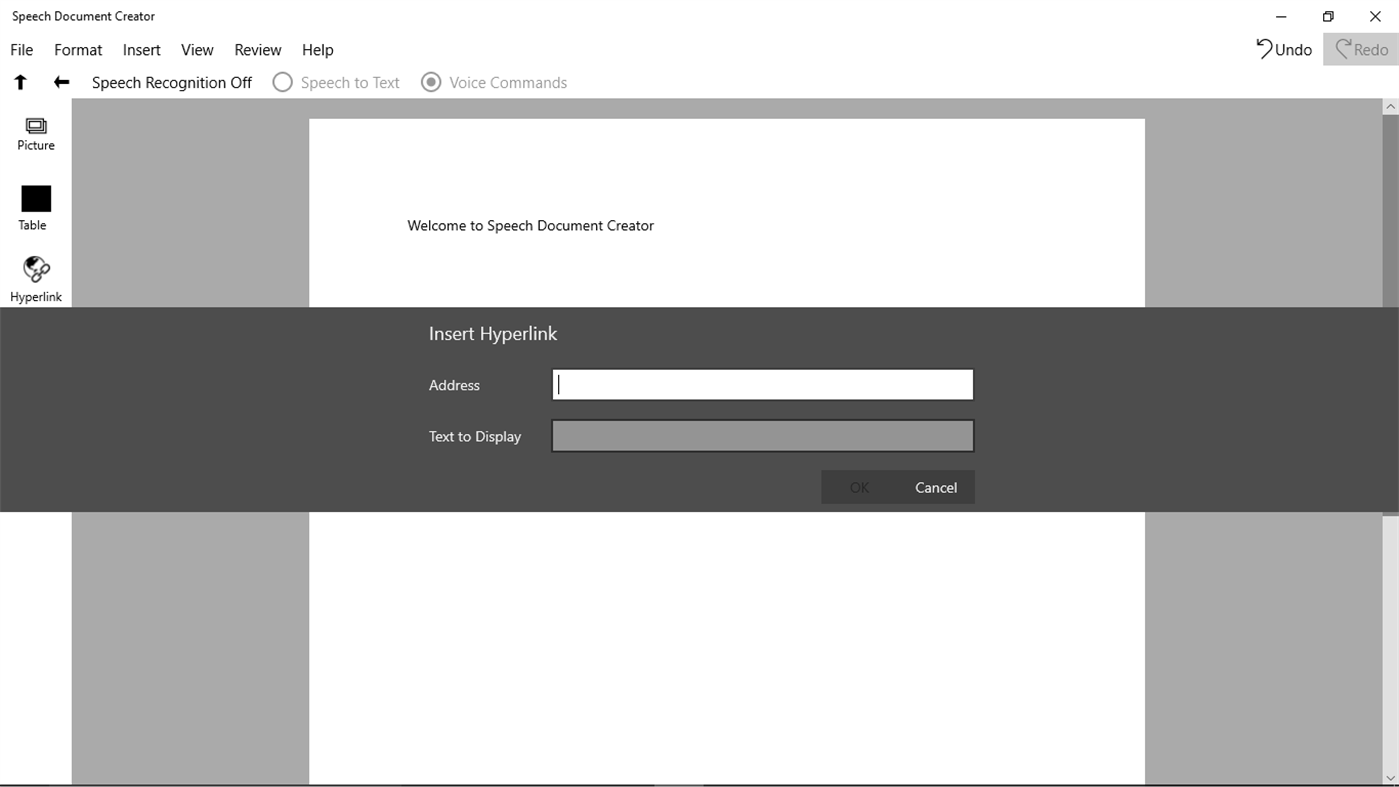Image resolution: width=1399 pixels, height=787 pixels.
Task: Open the File menu
Action: coord(21,49)
